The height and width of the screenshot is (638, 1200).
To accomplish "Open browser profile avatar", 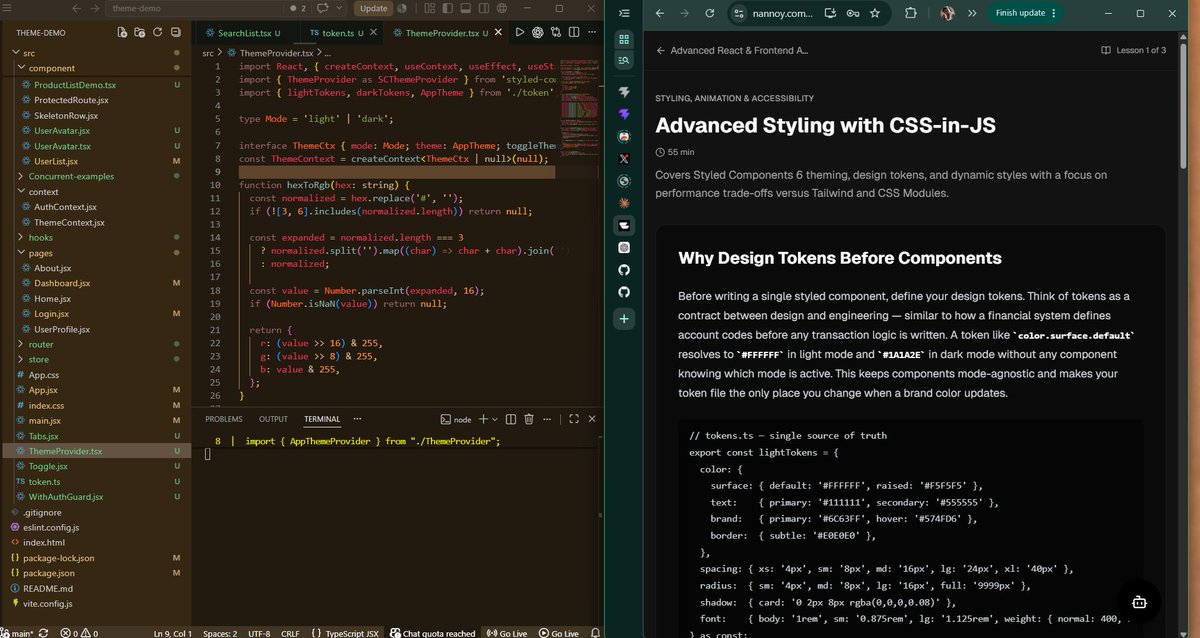I will point(947,13).
